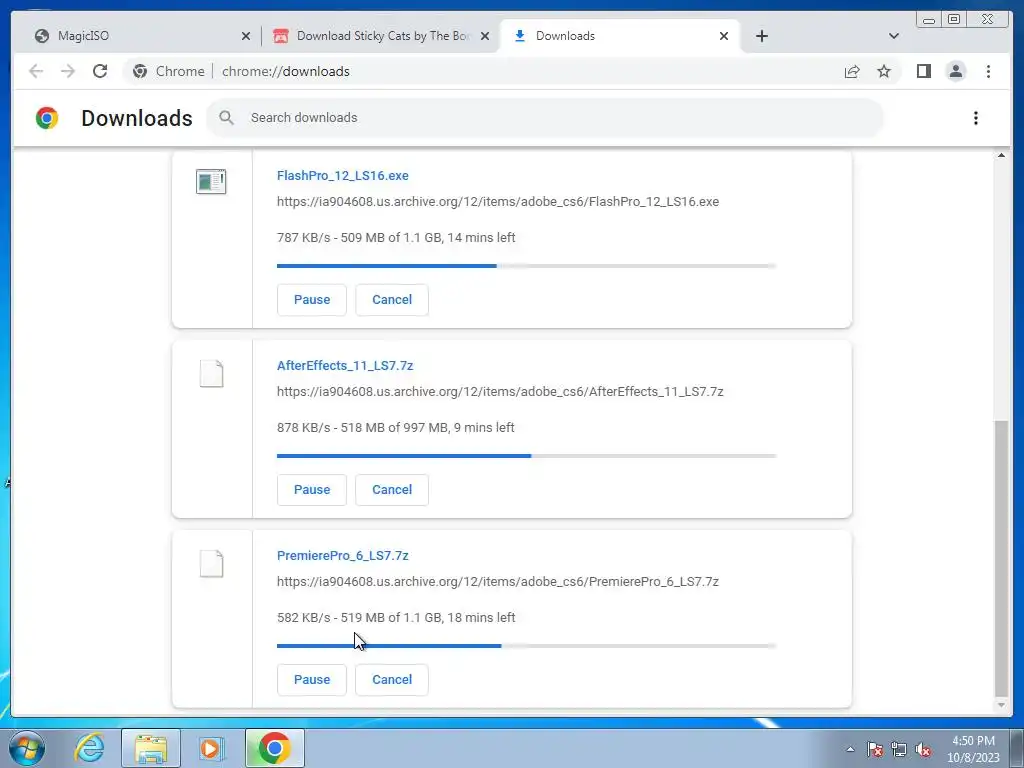1024x768 pixels.
Task: Open Chrome's three-dot main menu
Action: 988,71
